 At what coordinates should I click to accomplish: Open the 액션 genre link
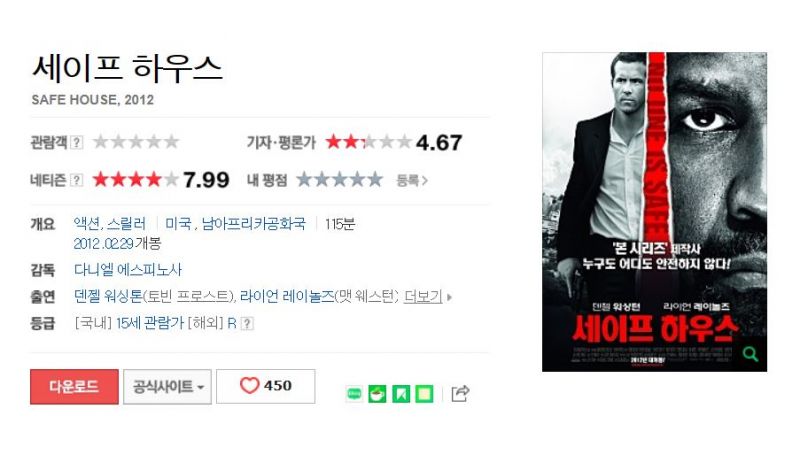pyautogui.click(x=88, y=223)
